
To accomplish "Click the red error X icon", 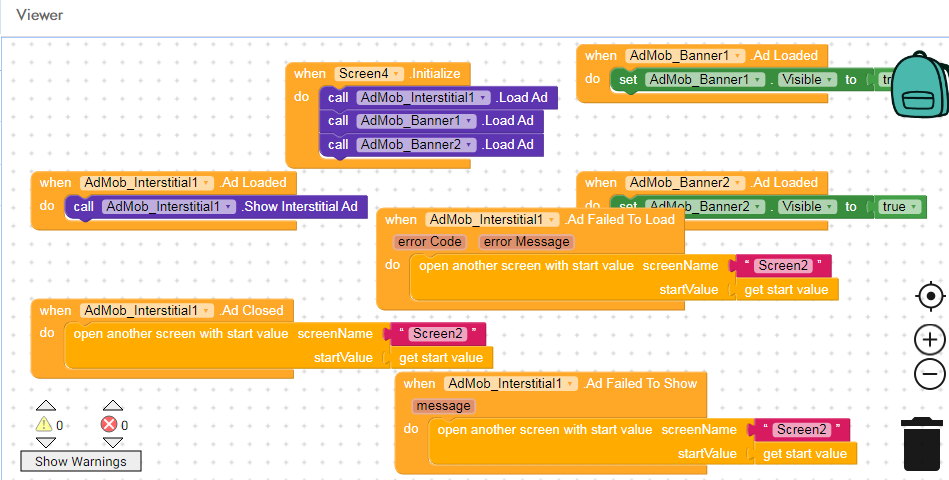I will 110,425.
